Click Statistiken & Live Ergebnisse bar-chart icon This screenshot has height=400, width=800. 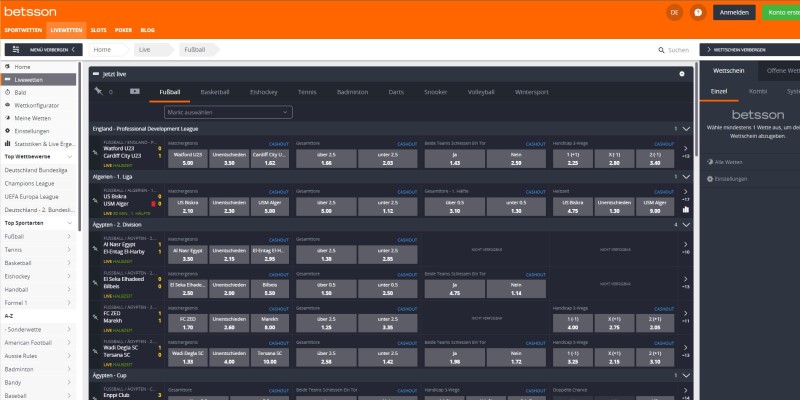(x=7, y=143)
